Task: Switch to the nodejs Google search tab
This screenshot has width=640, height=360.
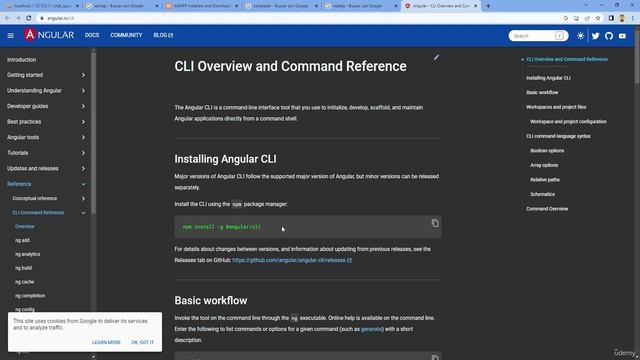Action: coord(361,6)
